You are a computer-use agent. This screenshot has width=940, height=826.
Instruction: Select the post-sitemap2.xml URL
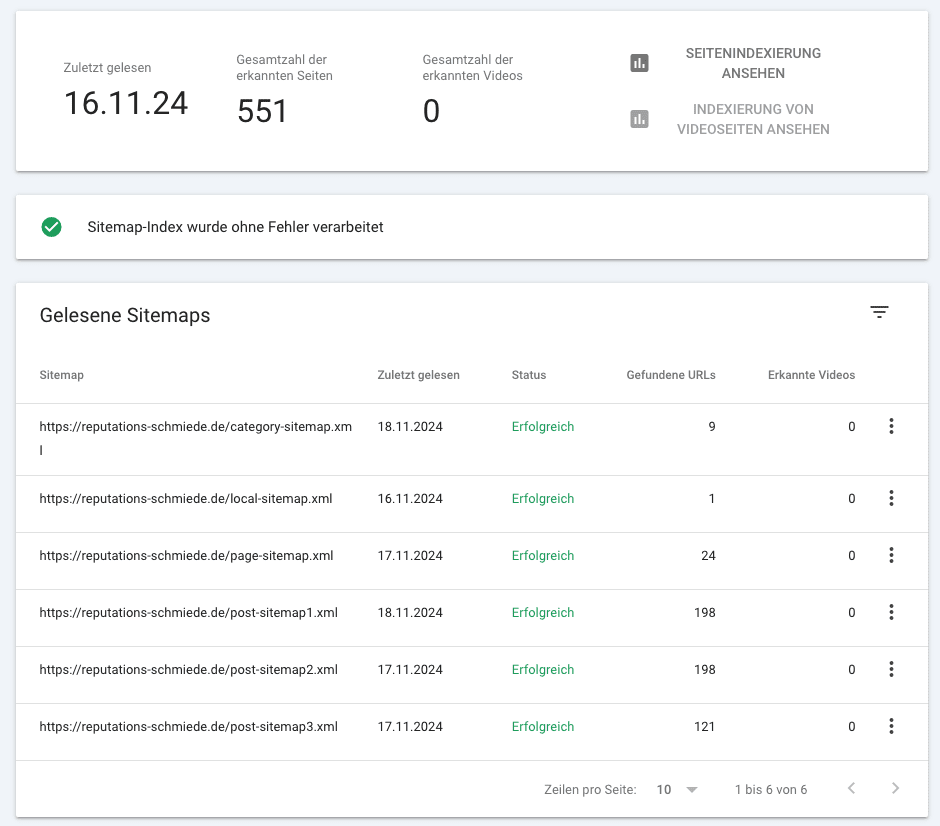click(189, 670)
